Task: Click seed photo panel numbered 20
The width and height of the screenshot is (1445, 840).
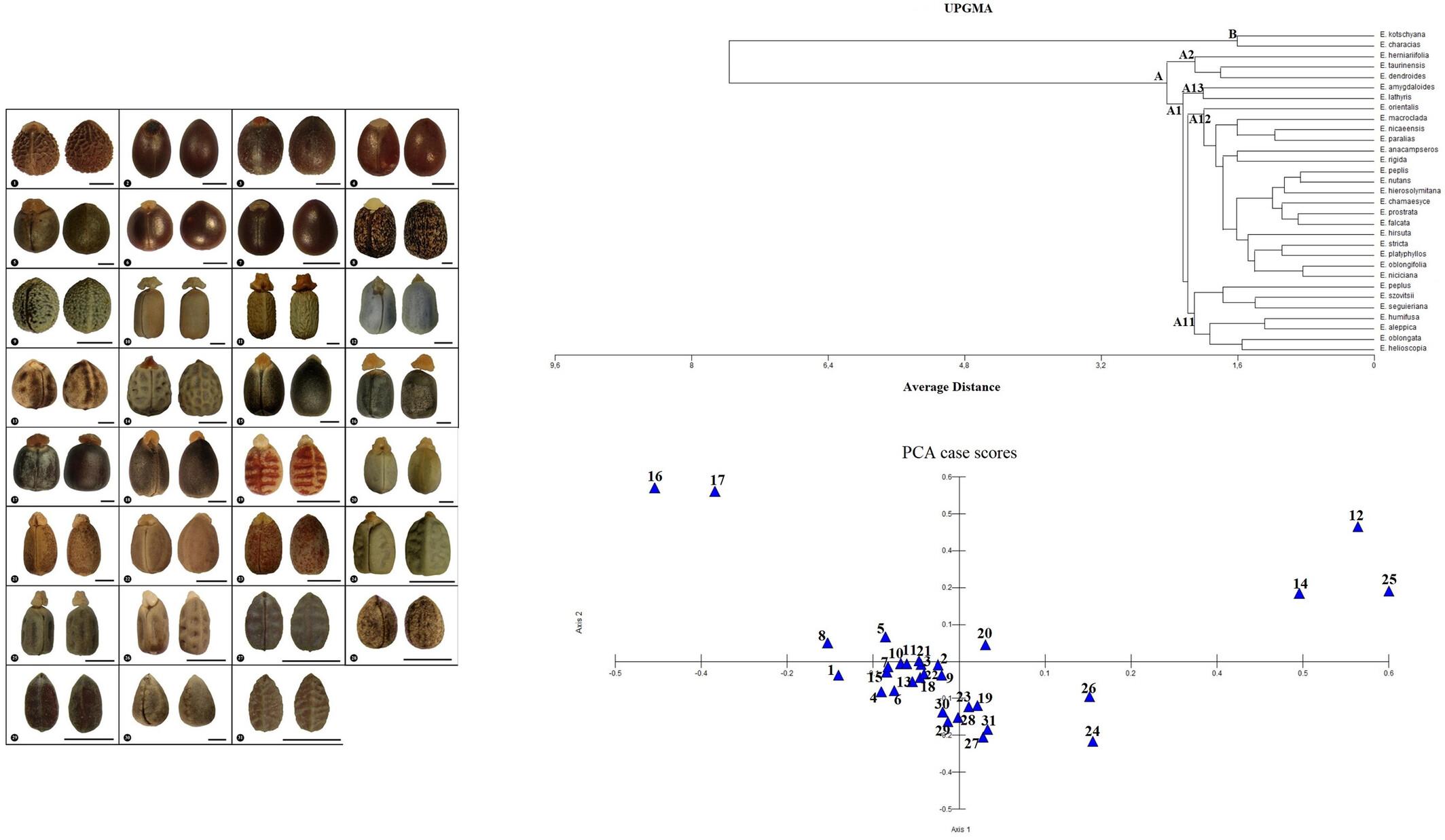Action: pyautogui.click(x=402, y=467)
